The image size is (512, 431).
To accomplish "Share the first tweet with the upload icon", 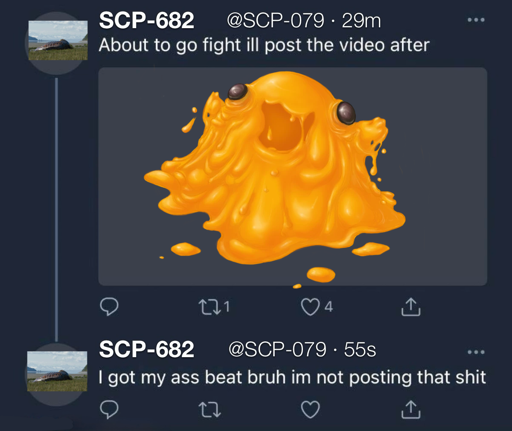I will (x=410, y=306).
